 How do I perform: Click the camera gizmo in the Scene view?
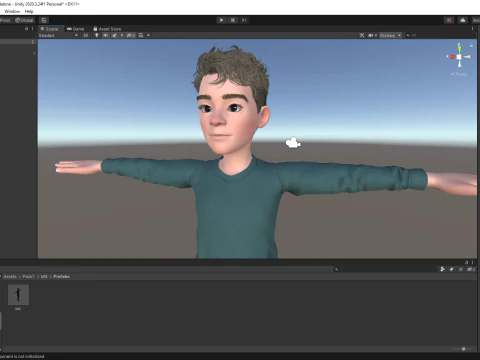tap(293, 143)
